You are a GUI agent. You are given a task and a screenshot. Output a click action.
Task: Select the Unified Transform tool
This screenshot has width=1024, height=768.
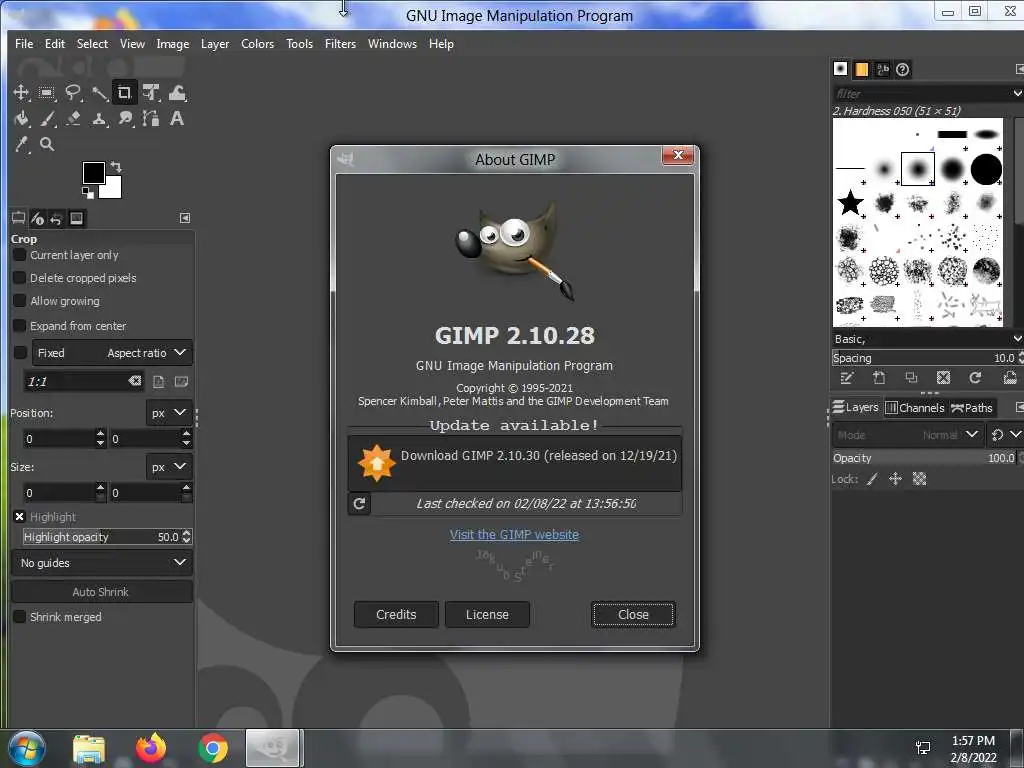[x=151, y=93]
